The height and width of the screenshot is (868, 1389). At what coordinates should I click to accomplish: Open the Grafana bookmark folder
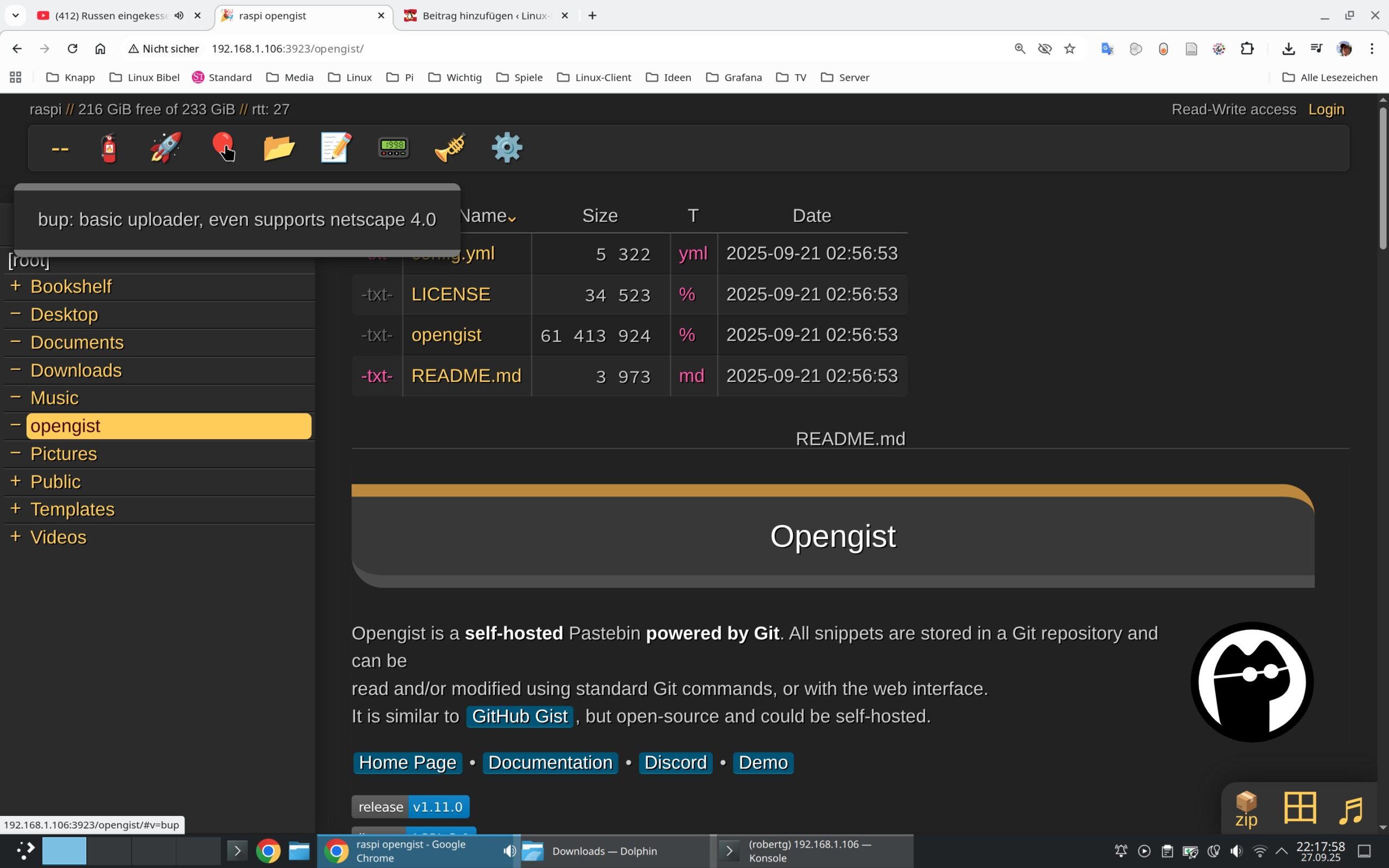734,78
